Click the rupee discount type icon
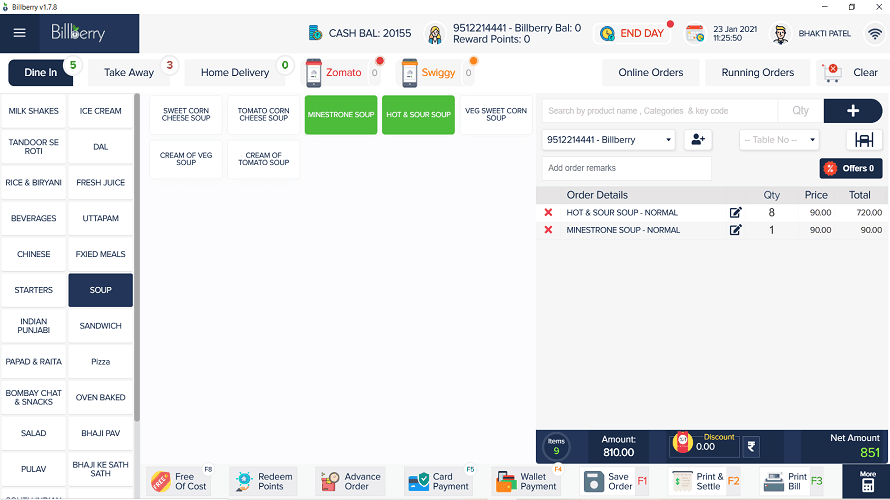 click(x=751, y=447)
